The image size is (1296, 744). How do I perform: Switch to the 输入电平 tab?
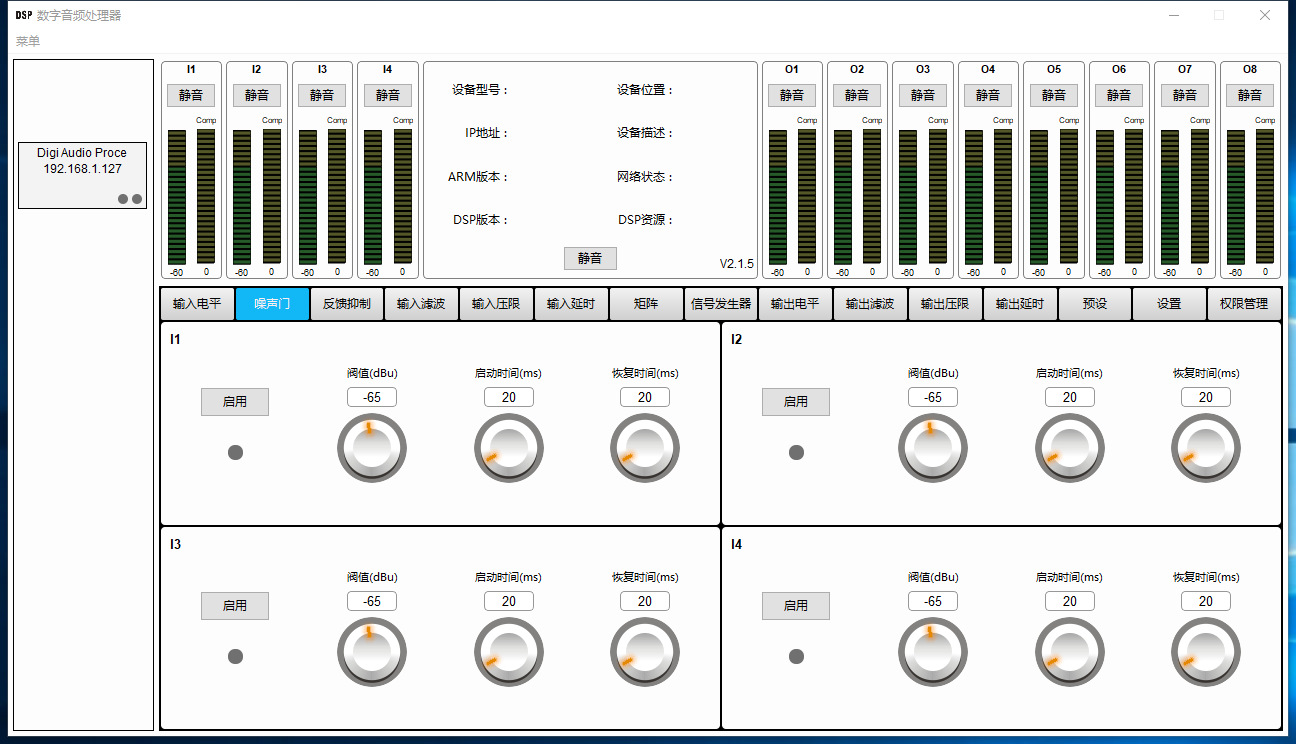tap(197, 304)
